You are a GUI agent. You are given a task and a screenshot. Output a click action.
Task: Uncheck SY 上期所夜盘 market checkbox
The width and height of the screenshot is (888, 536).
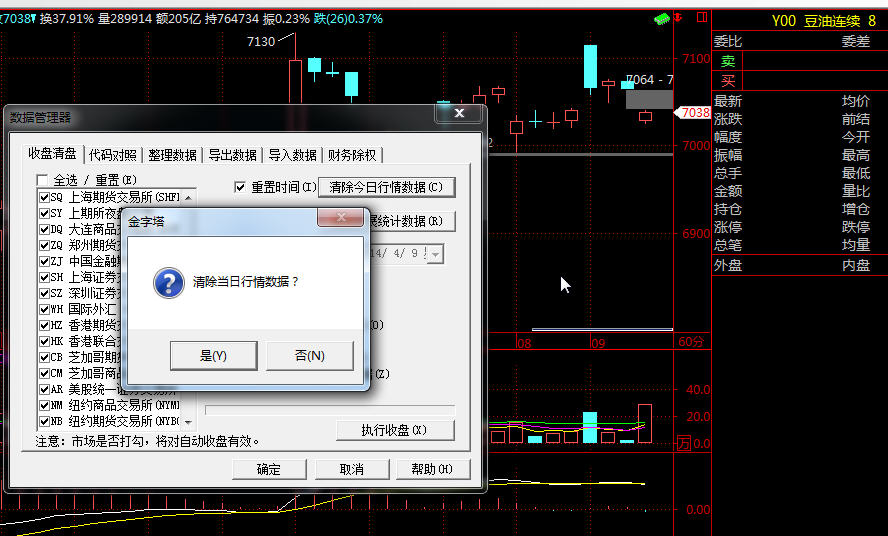coord(44,213)
